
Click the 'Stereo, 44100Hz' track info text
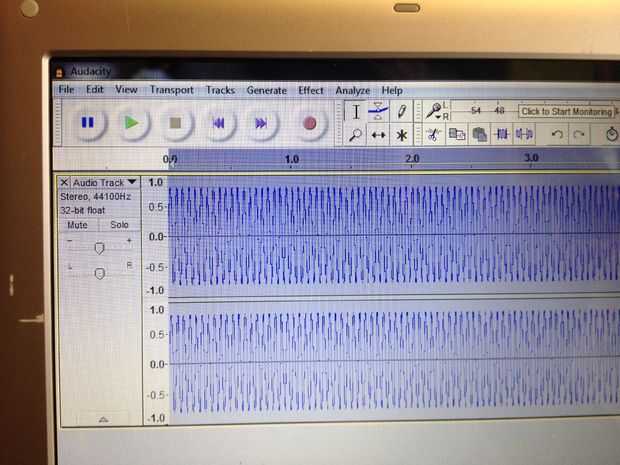95,197
